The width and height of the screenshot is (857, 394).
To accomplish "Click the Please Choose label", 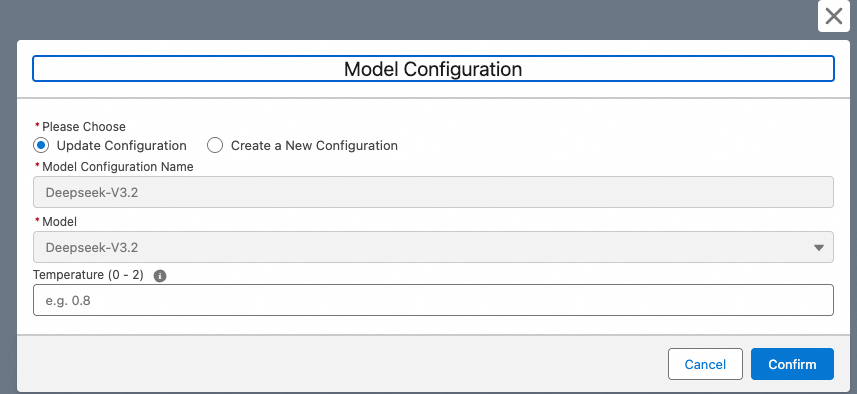I will (x=84, y=127).
